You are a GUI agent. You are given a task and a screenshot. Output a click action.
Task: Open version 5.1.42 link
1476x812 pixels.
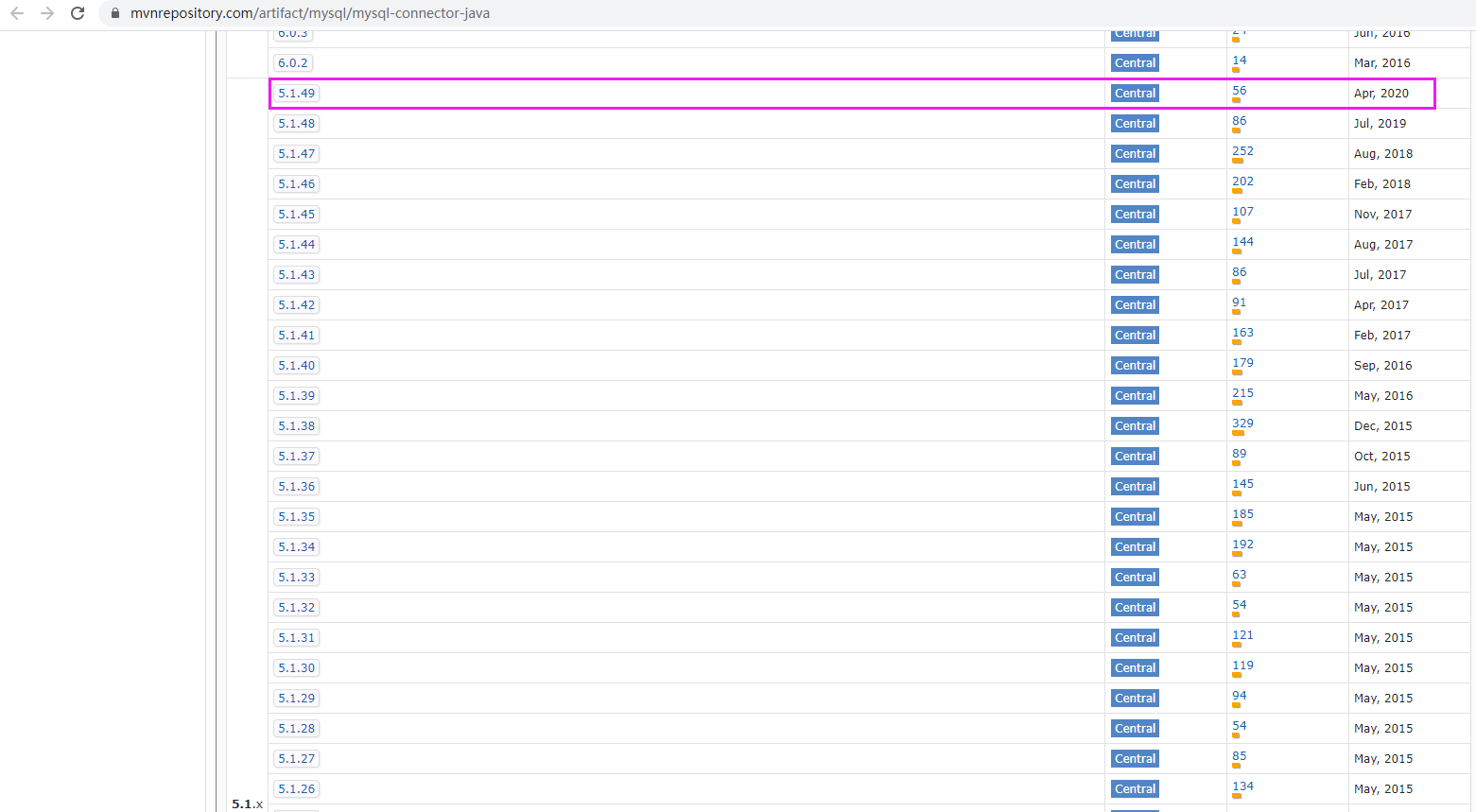point(297,305)
